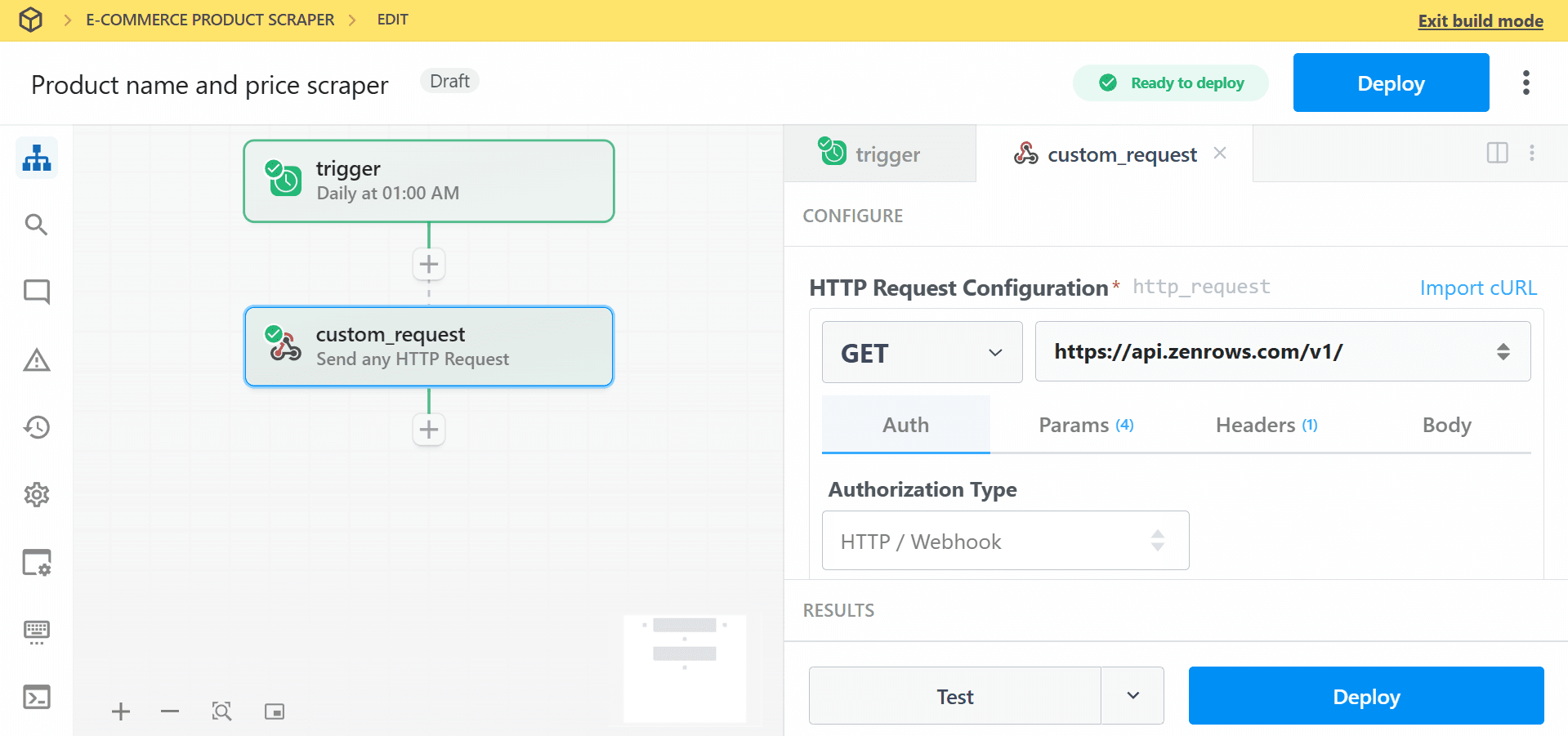Select the custom_request node on canvas
The height and width of the screenshot is (736, 1568).
(x=429, y=346)
